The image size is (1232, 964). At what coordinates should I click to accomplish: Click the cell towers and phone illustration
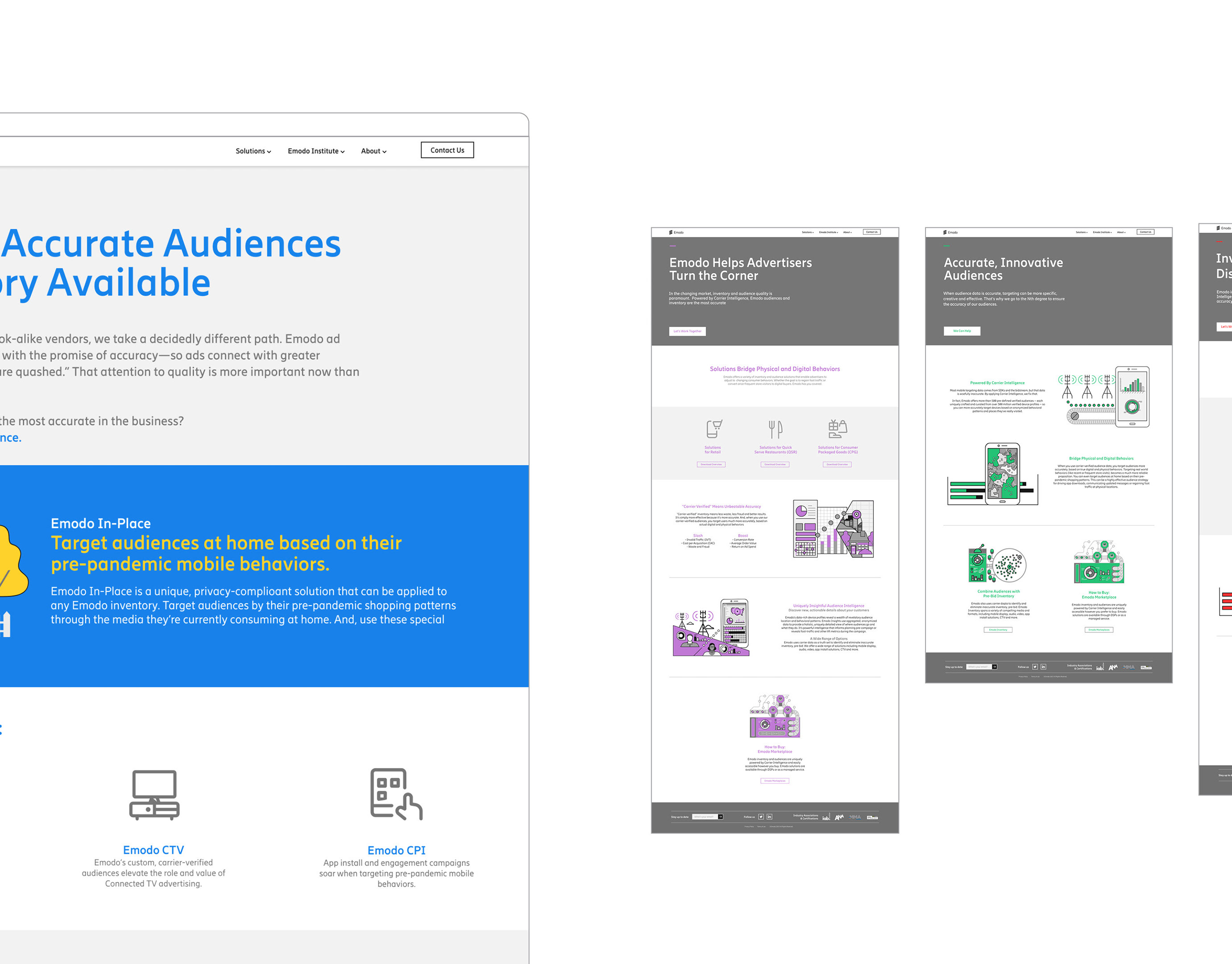point(1104,397)
